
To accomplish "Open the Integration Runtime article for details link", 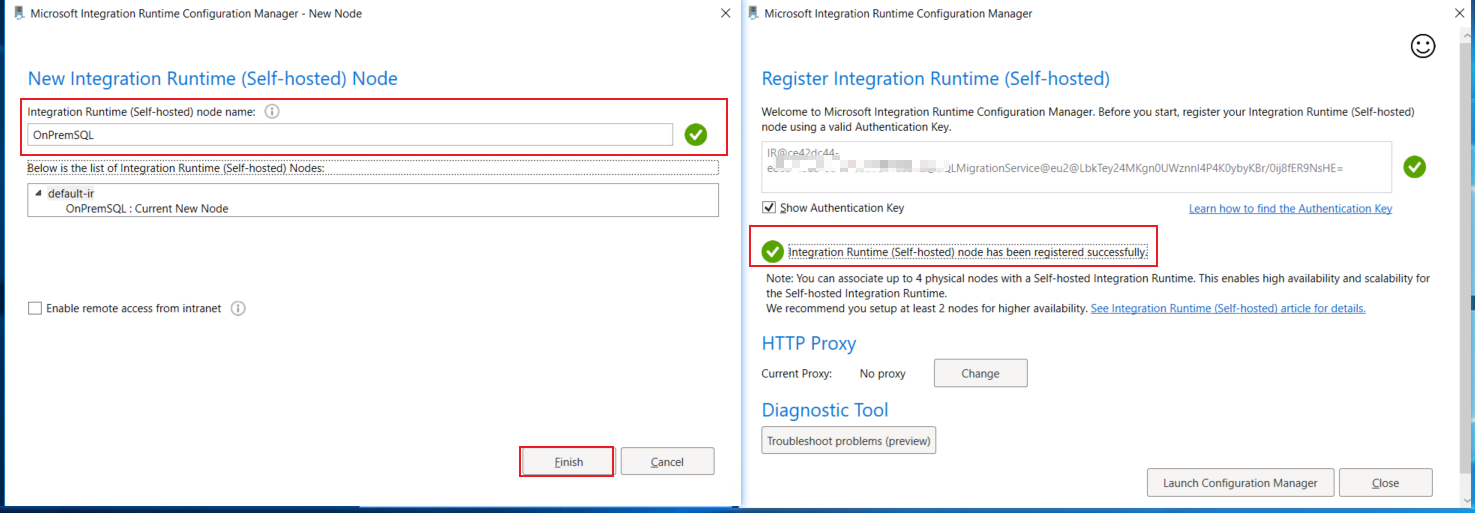I will [x=1227, y=309].
